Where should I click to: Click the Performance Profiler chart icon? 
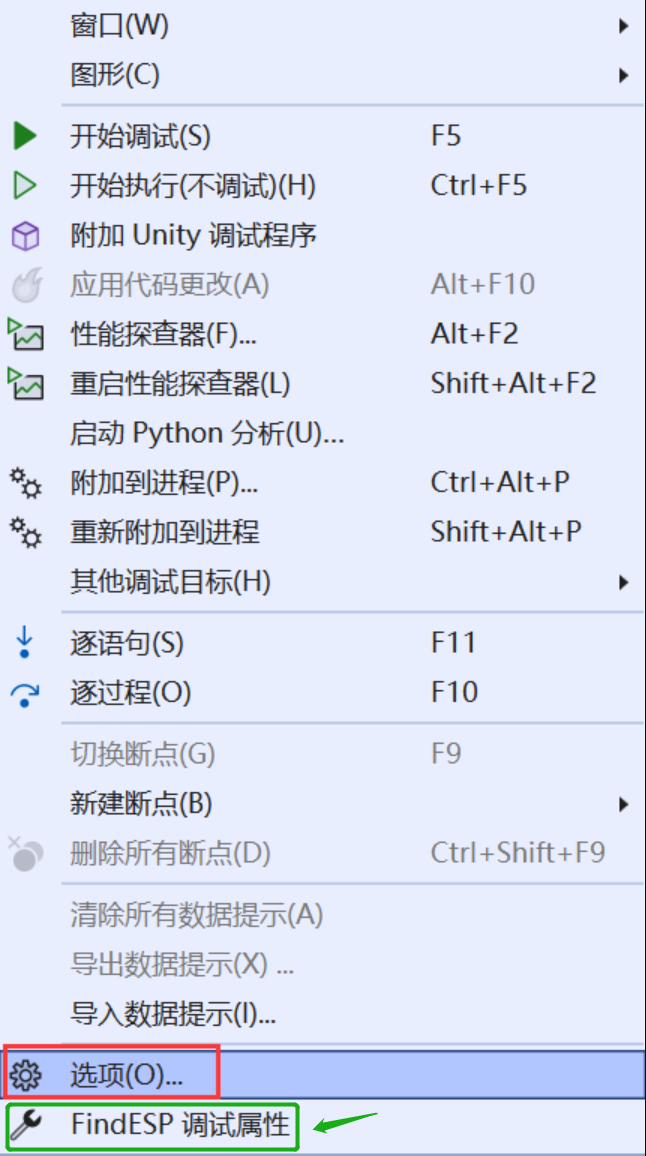click(25, 334)
